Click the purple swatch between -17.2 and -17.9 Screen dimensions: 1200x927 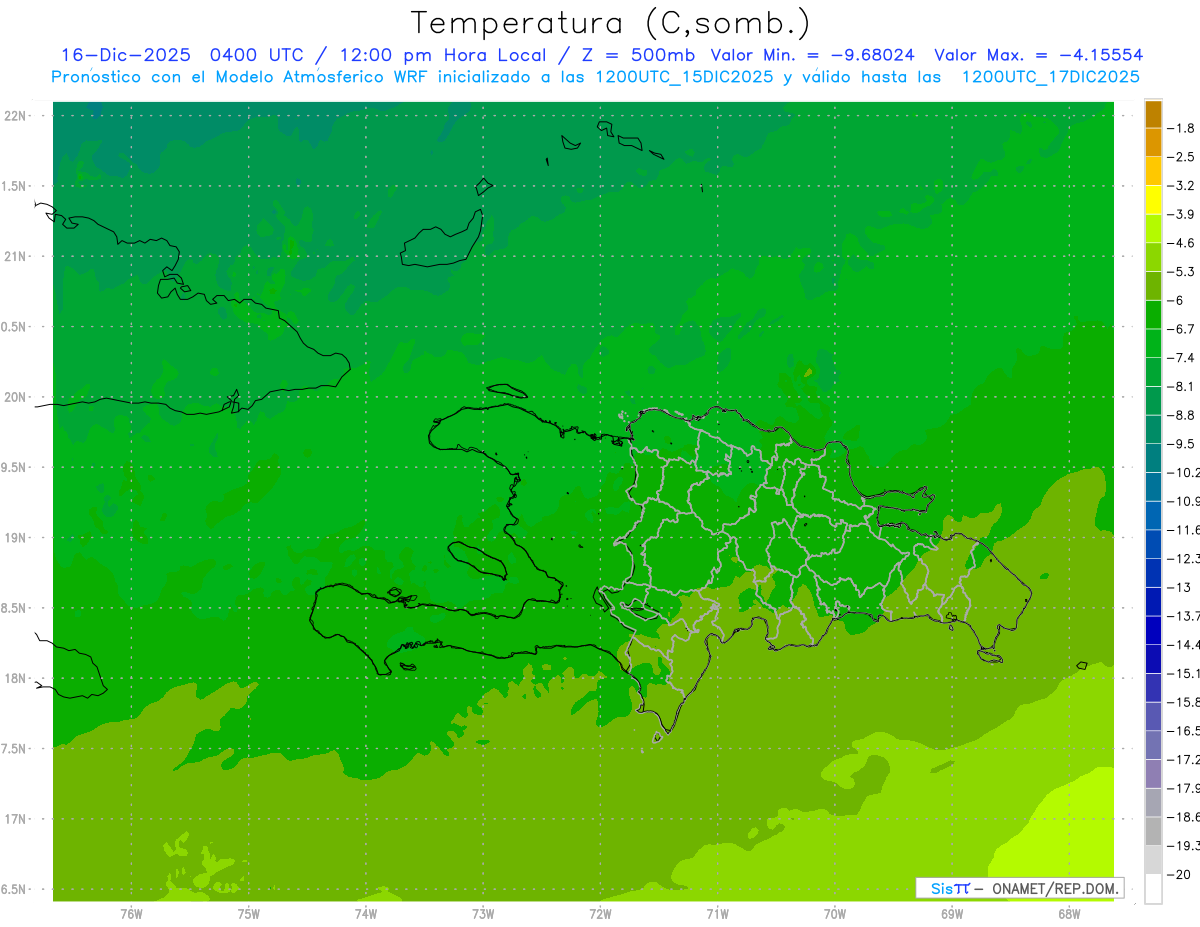click(1153, 774)
